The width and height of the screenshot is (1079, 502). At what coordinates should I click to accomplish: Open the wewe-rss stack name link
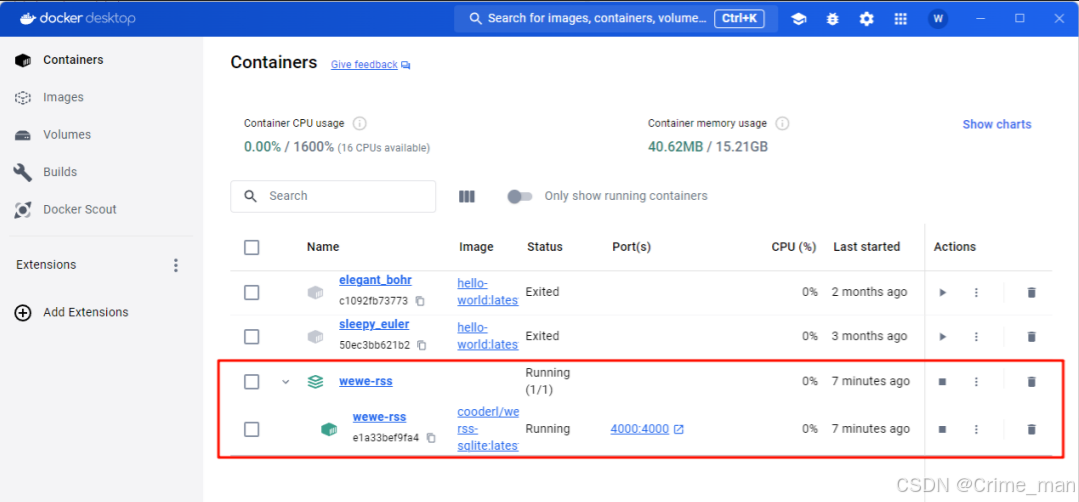tap(366, 381)
